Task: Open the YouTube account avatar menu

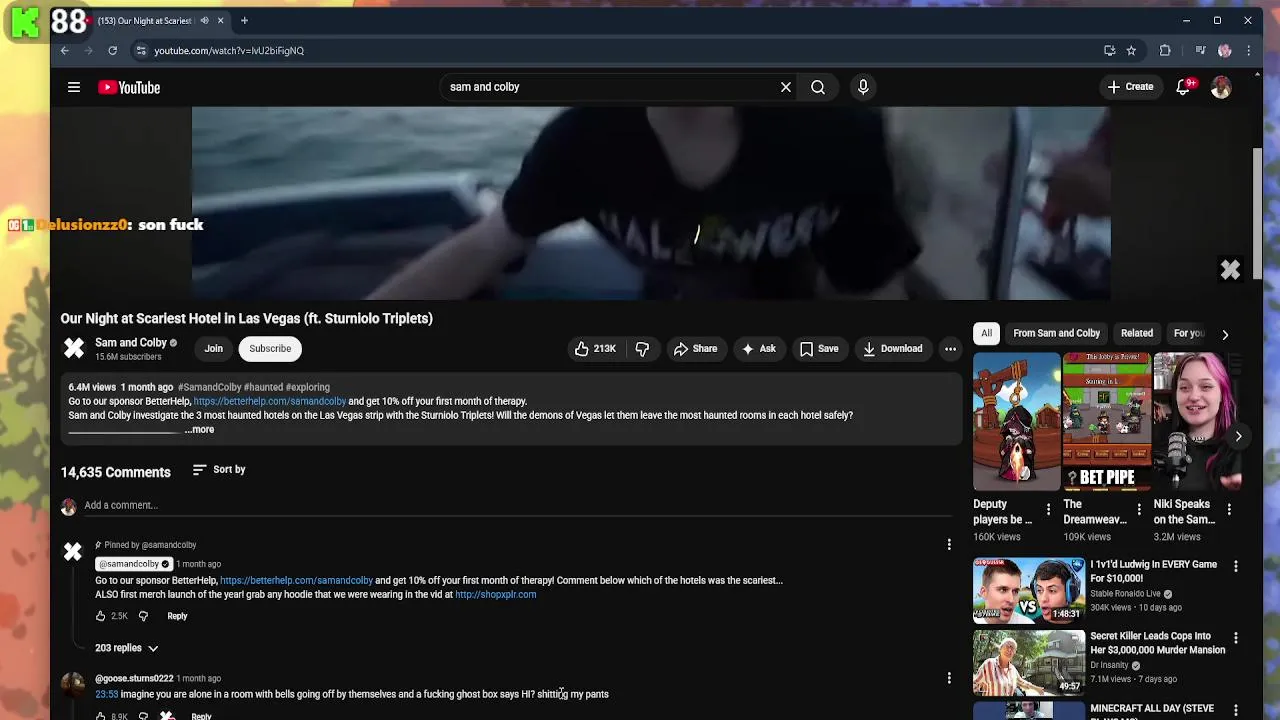Action: [1221, 87]
